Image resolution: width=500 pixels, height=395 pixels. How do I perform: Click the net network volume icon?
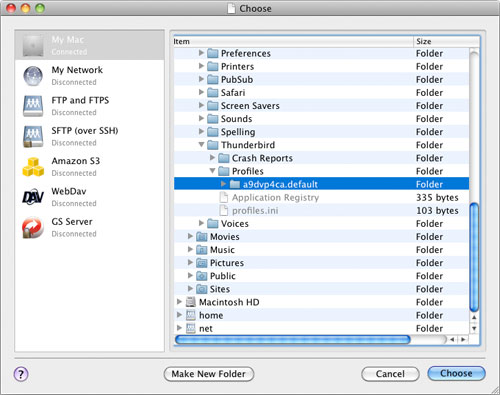point(190,328)
